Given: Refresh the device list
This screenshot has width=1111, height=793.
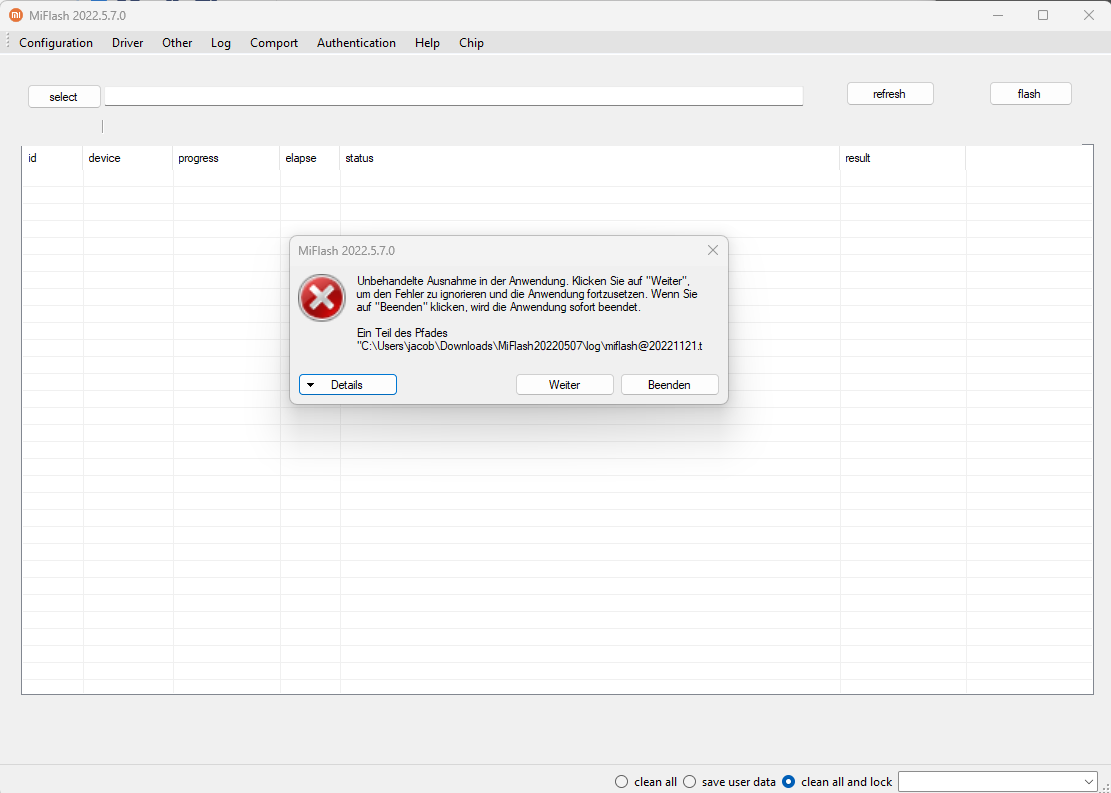Looking at the screenshot, I should point(889,94).
